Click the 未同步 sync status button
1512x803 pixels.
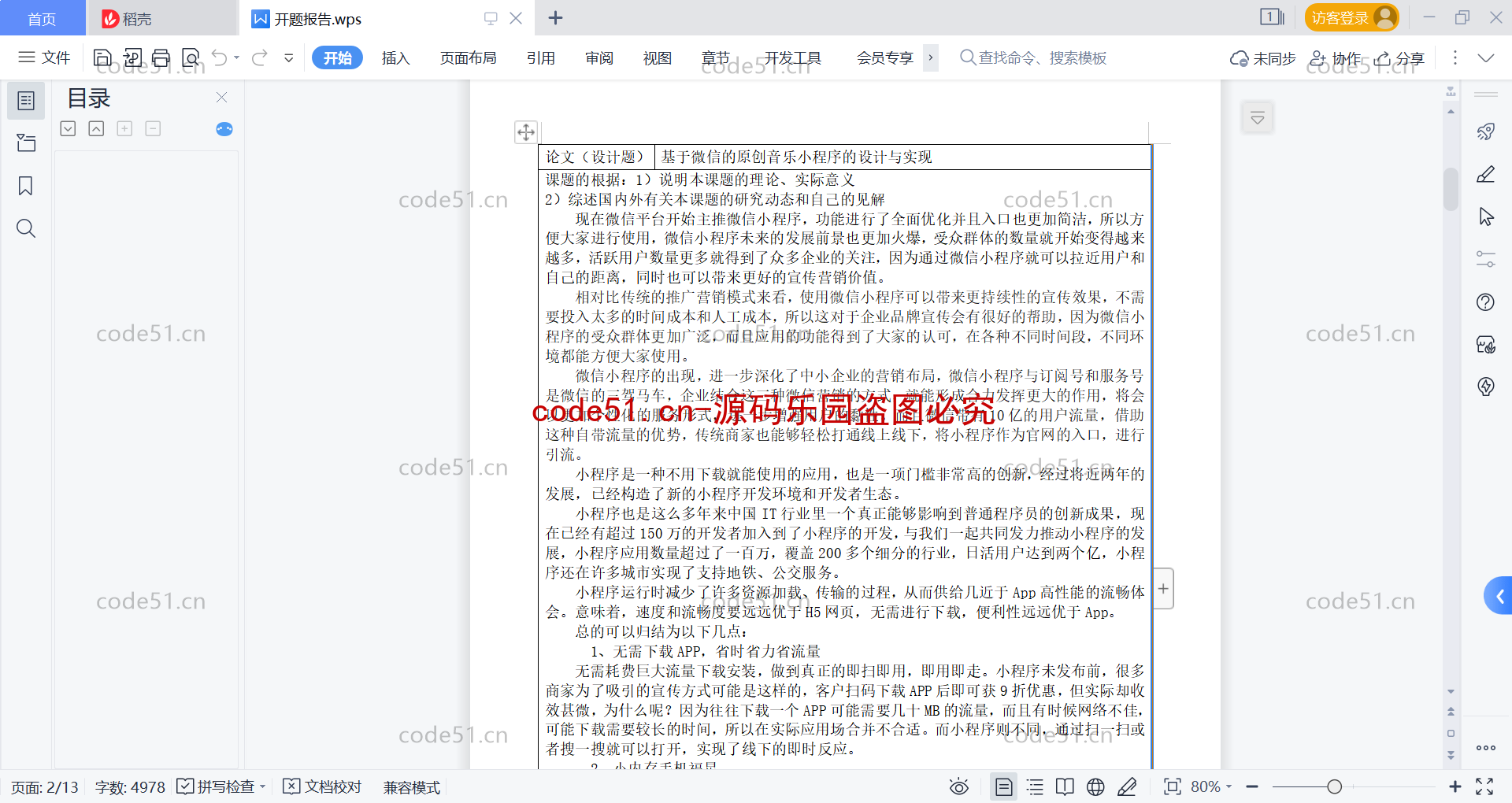click(x=1262, y=58)
